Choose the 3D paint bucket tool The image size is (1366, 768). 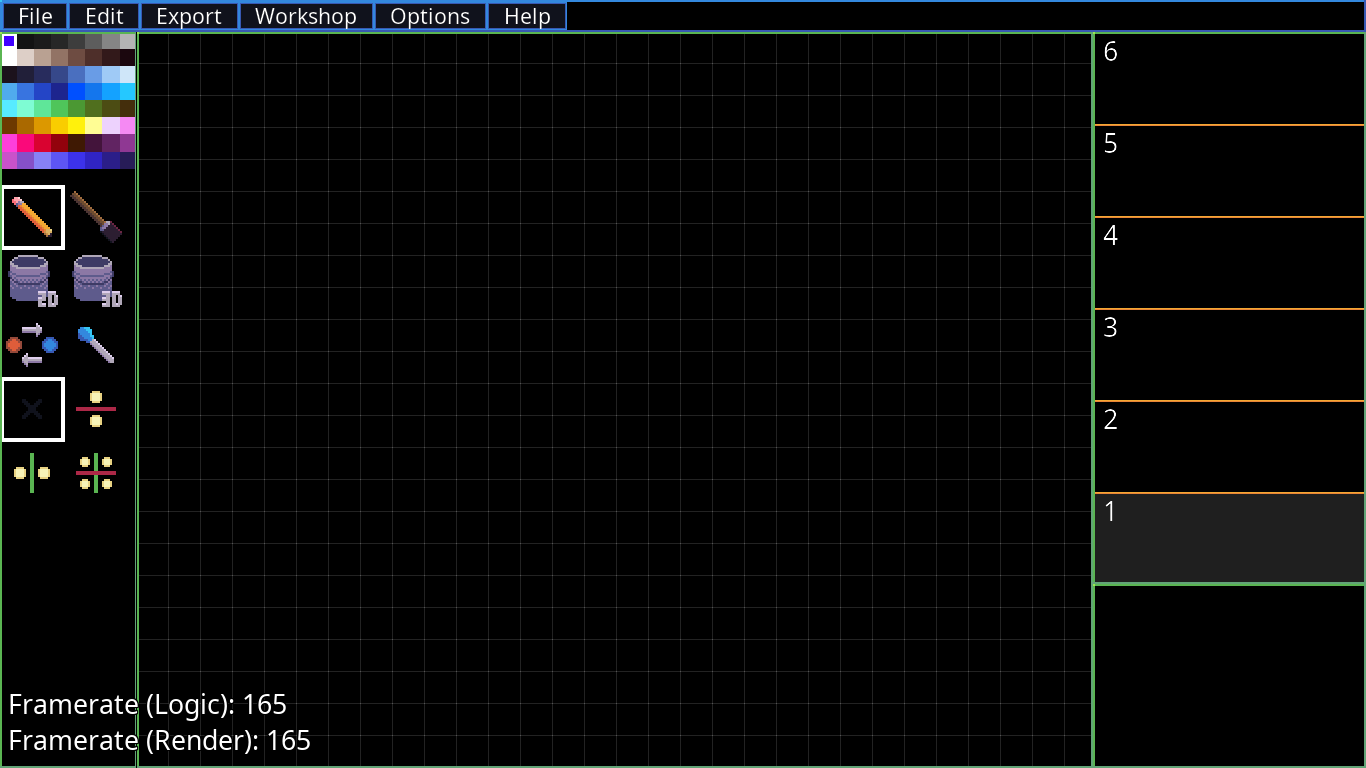coord(96,281)
